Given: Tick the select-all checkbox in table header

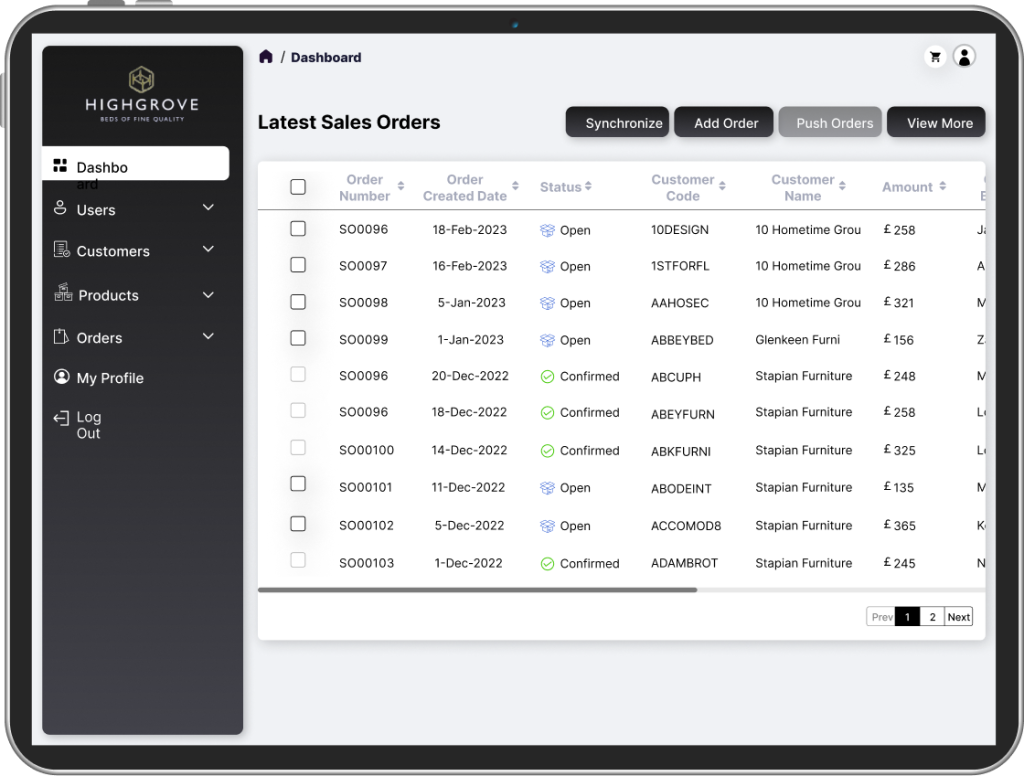Looking at the screenshot, I should click(x=298, y=187).
